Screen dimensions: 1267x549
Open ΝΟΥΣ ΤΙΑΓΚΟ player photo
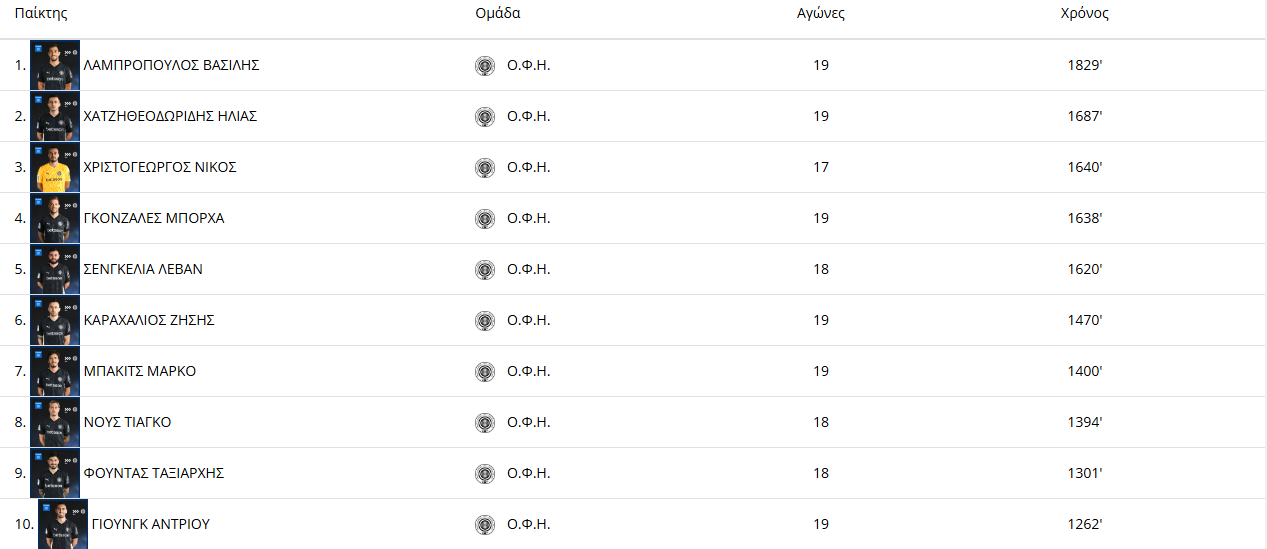coord(55,422)
